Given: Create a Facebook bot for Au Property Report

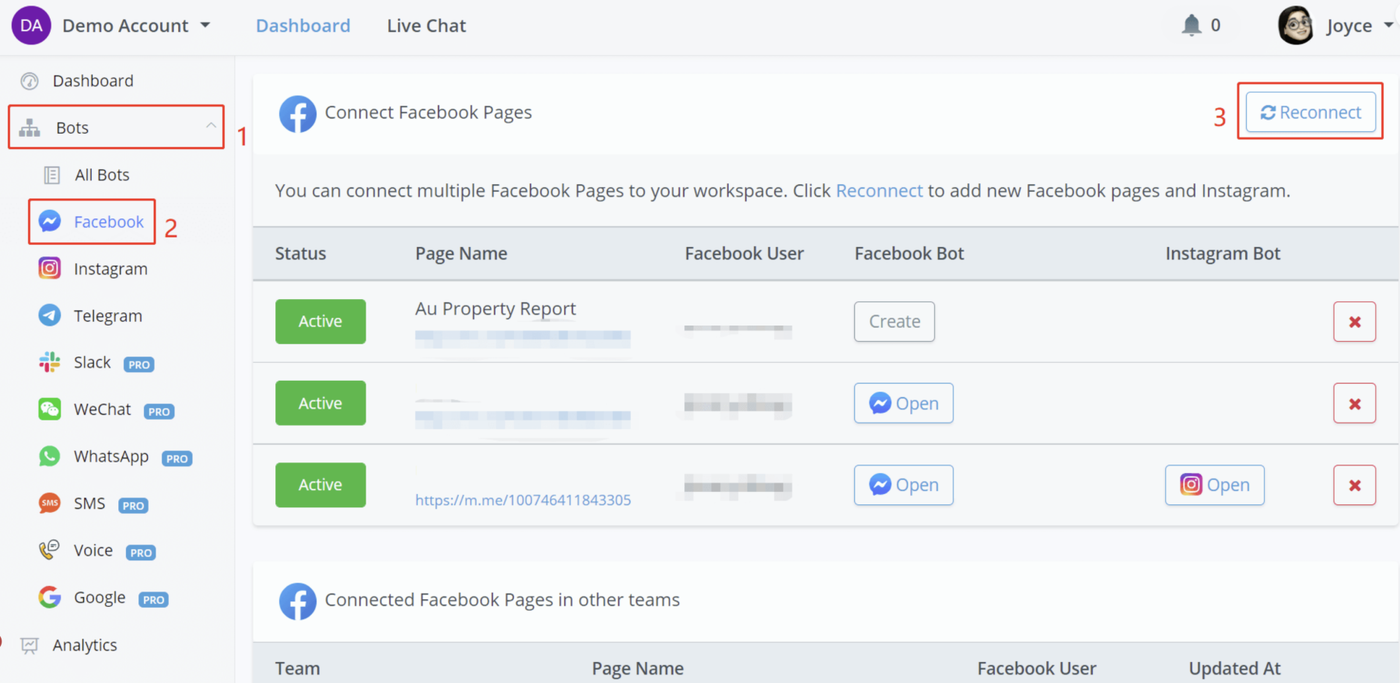Looking at the screenshot, I should (x=894, y=322).
